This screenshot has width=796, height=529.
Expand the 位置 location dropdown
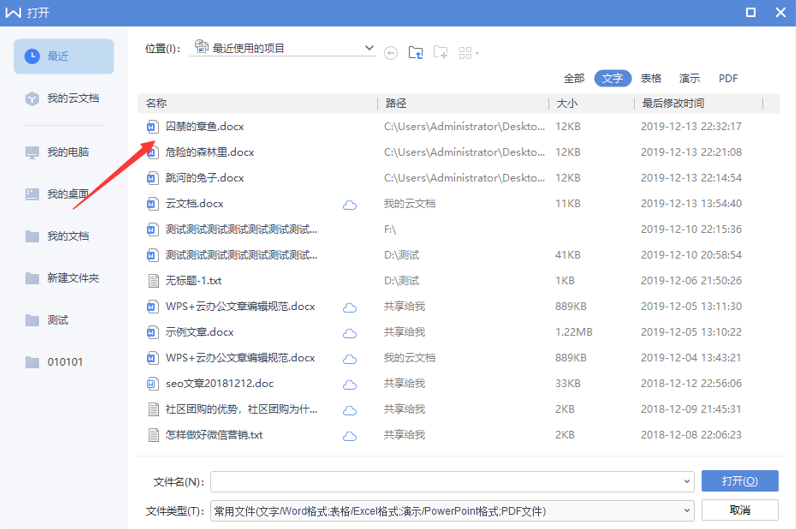click(369, 48)
